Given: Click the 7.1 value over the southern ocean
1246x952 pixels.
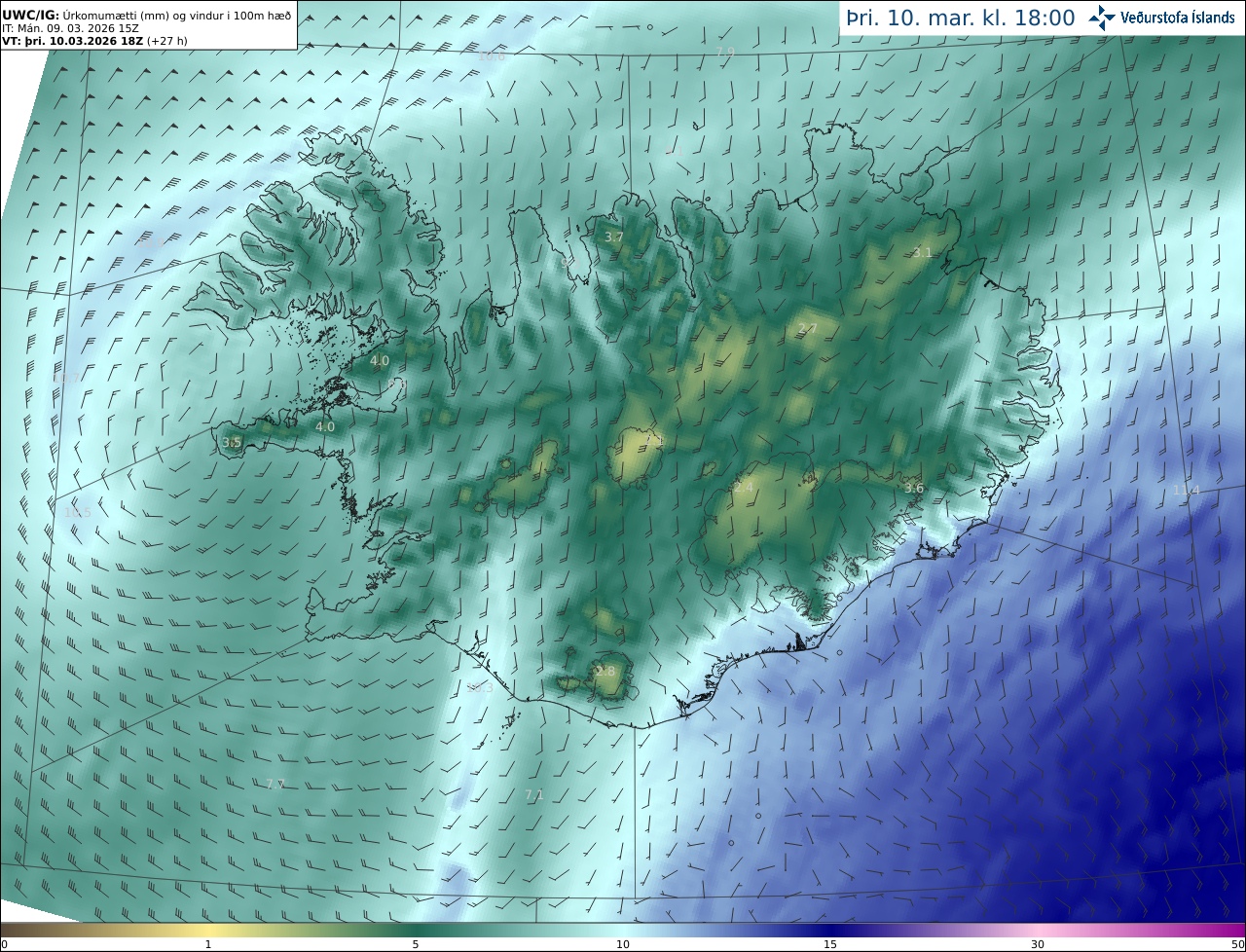Looking at the screenshot, I should tap(533, 795).
